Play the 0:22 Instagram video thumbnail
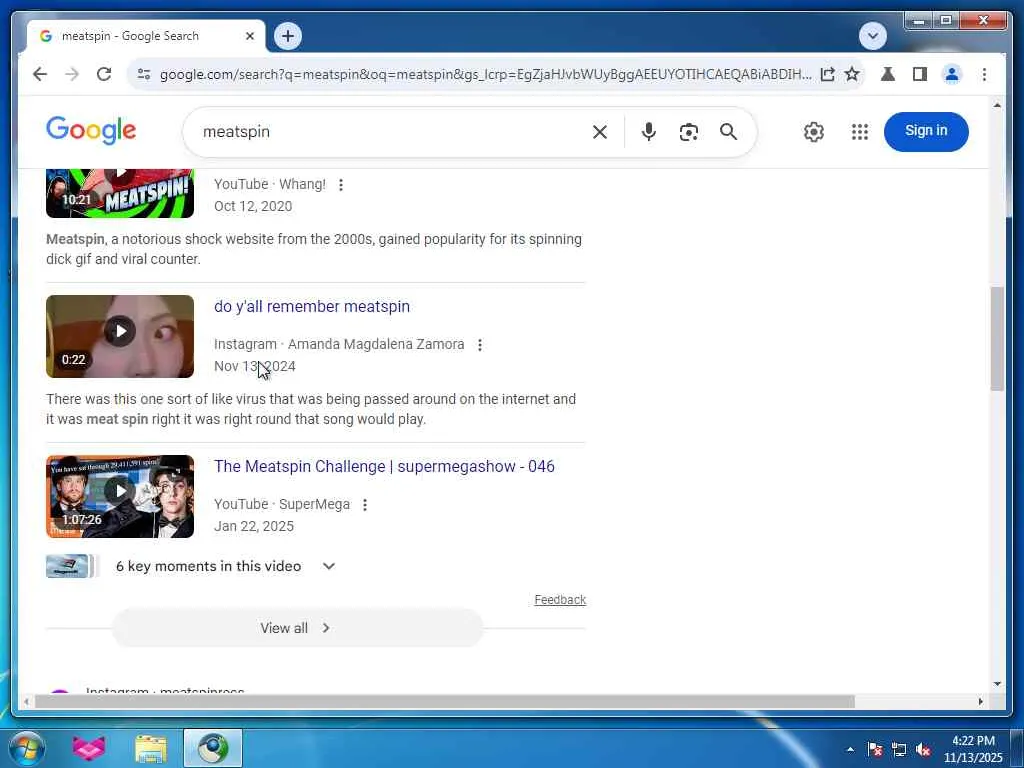 (x=120, y=336)
